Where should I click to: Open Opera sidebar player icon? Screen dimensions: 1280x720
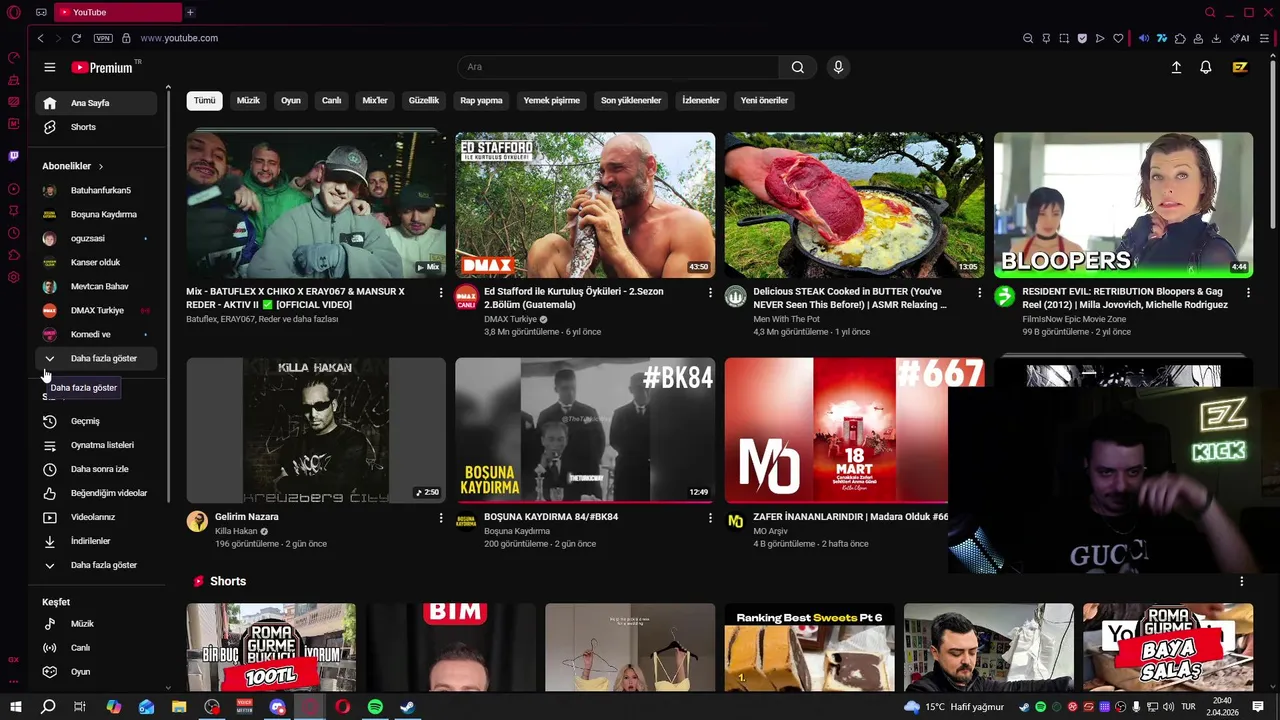coord(14,189)
